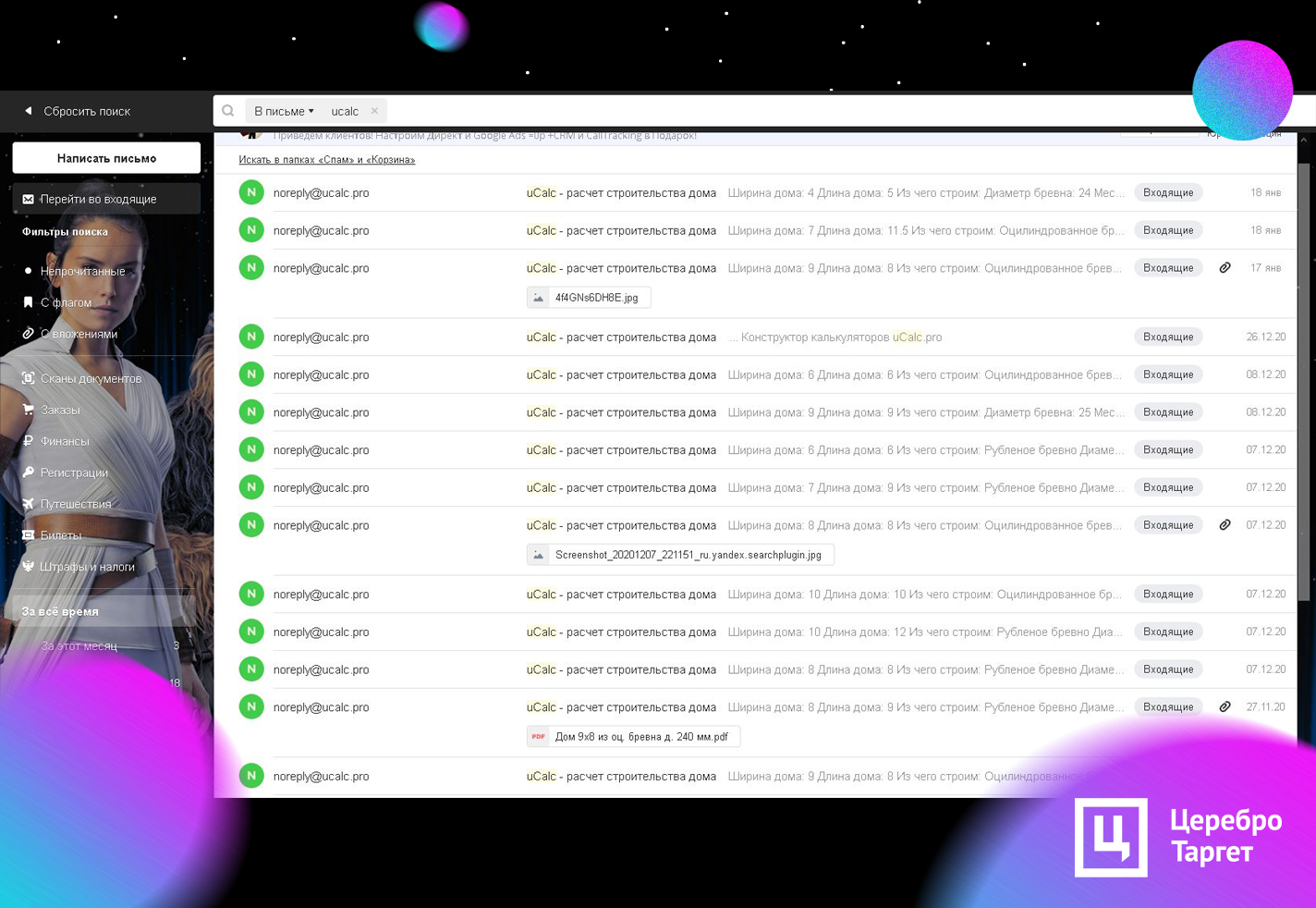Image resolution: width=1316 pixels, height=908 pixels.
Task: Filter by 'Непрочитанные' unread messages
Action: coord(82,271)
